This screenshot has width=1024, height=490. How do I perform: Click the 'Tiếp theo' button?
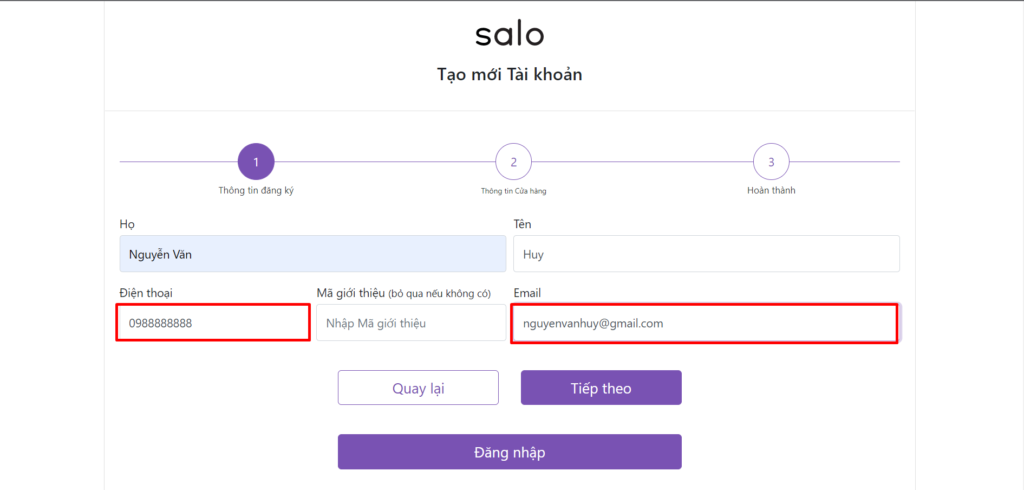pos(601,388)
